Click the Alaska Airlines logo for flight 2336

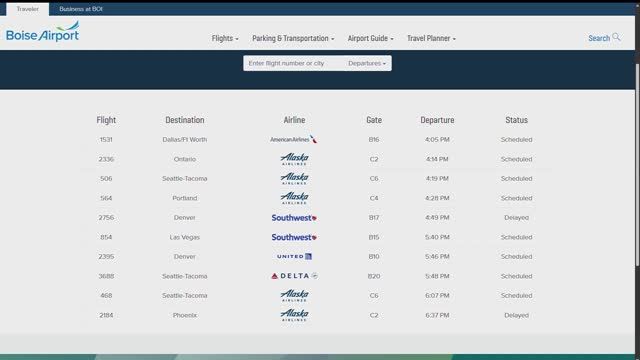point(294,159)
